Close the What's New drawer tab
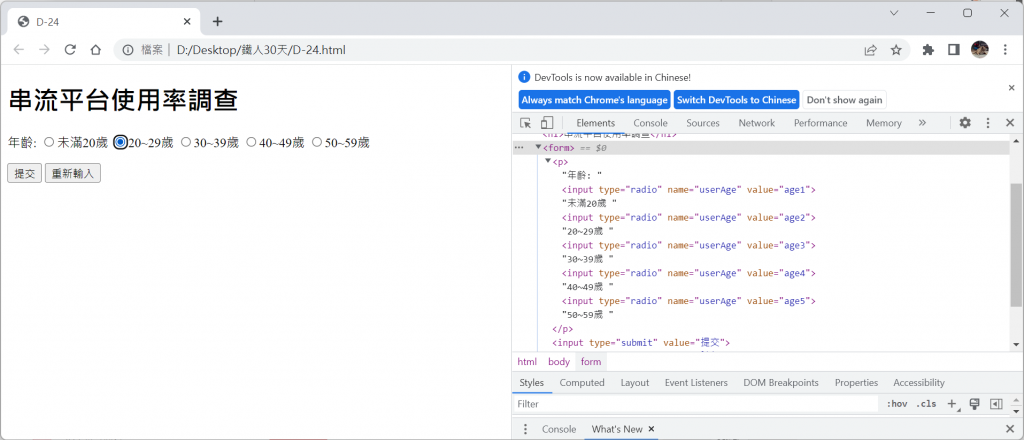 click(x=651, y=429)
